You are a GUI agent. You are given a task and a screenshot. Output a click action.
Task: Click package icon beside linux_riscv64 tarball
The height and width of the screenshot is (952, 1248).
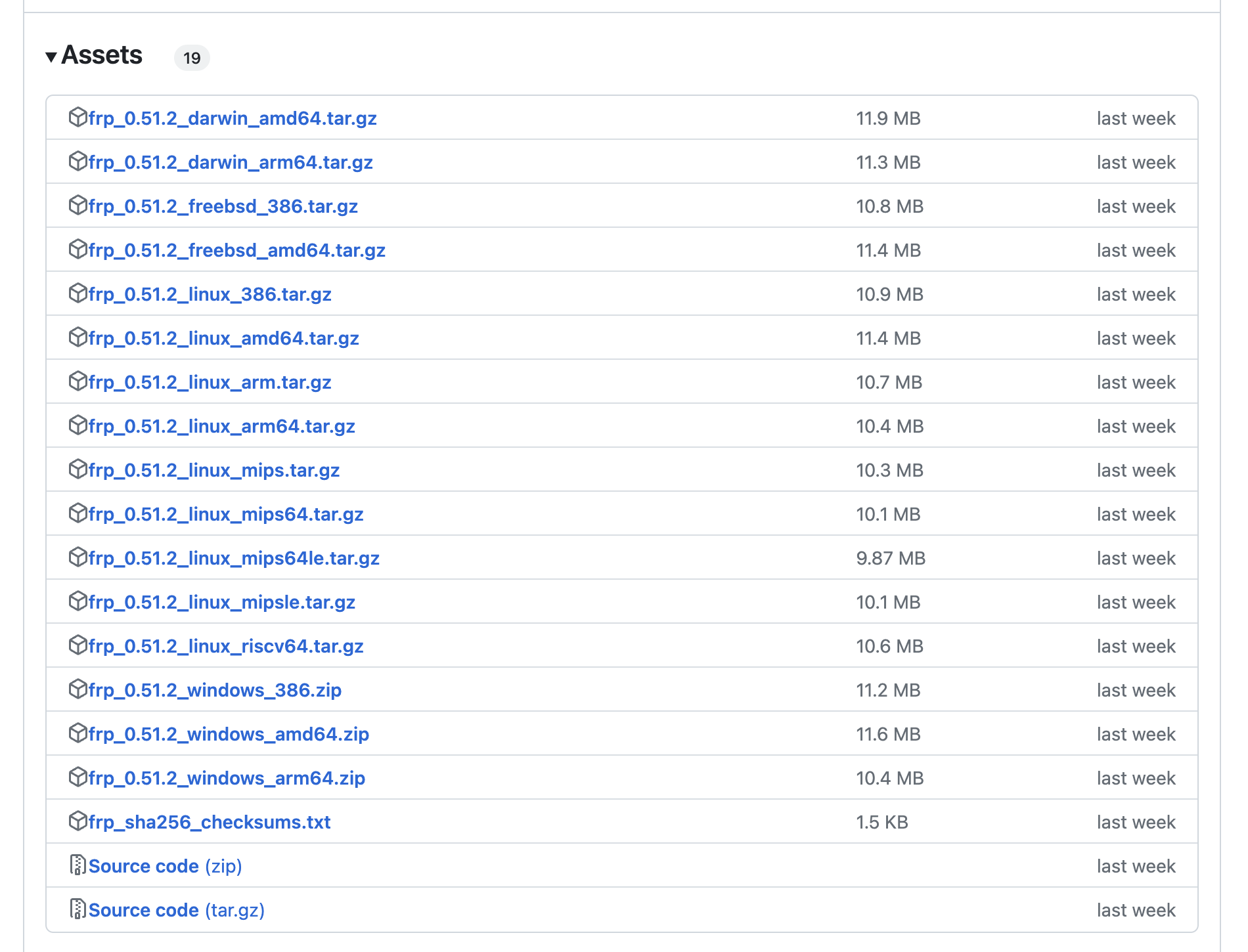coord(78,645)
